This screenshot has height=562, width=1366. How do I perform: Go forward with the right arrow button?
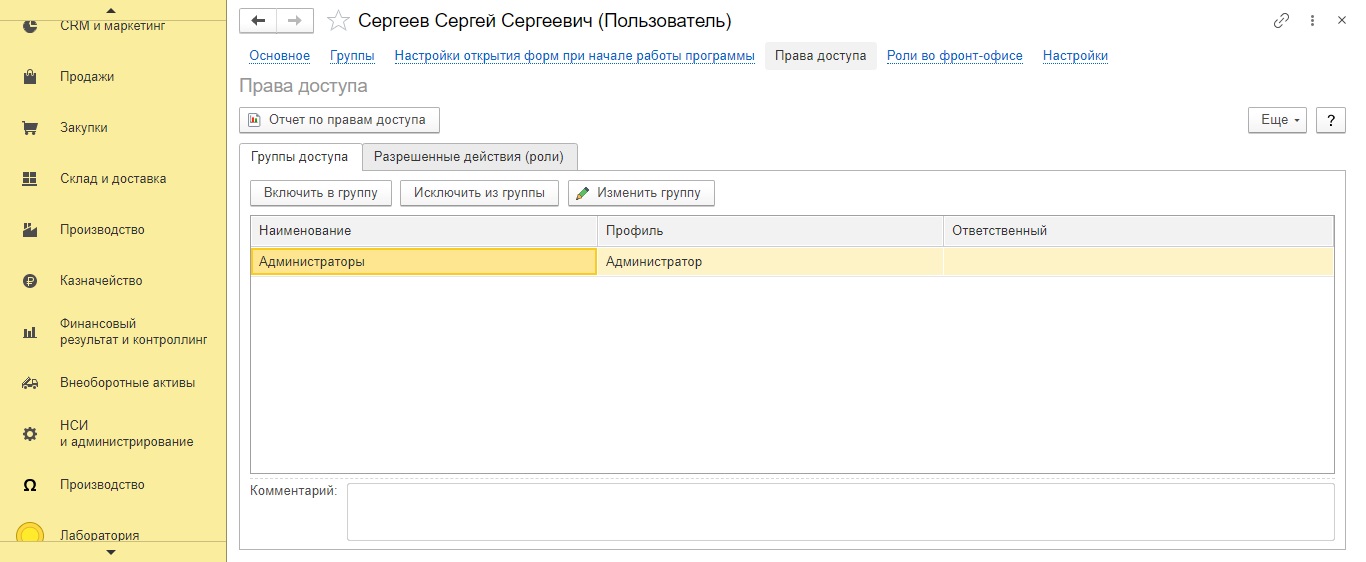(x=295, y=20)
